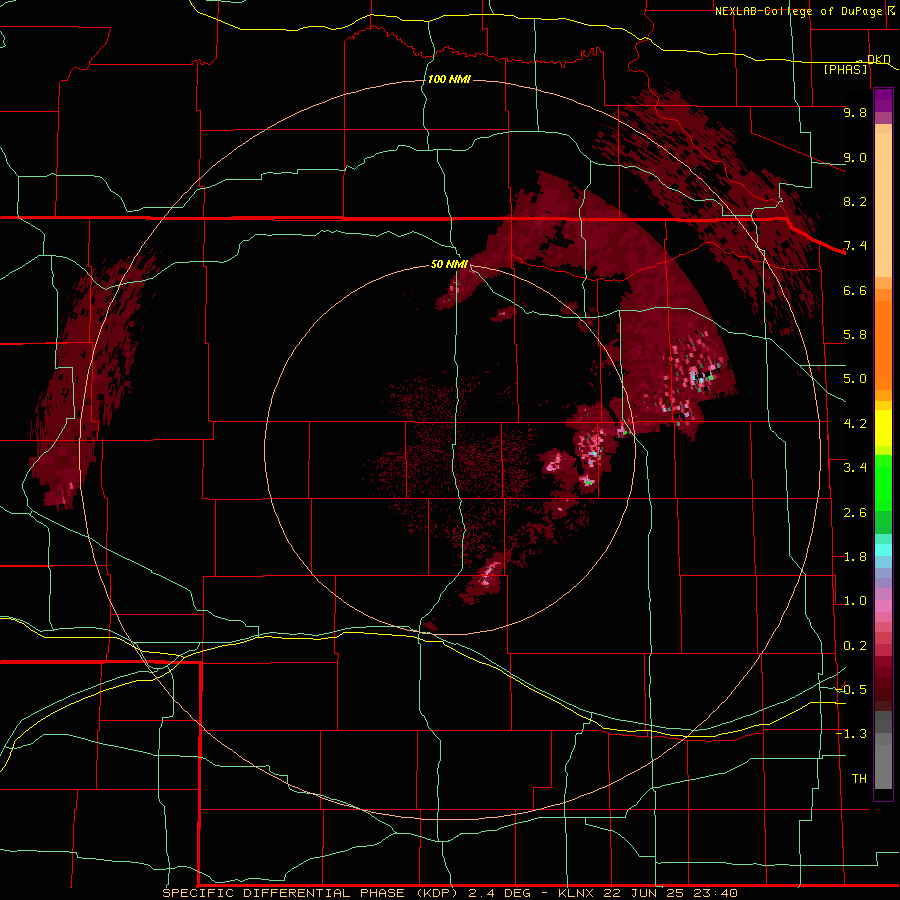Click the 4.2 value on the color scale

[x=855, y=424]
